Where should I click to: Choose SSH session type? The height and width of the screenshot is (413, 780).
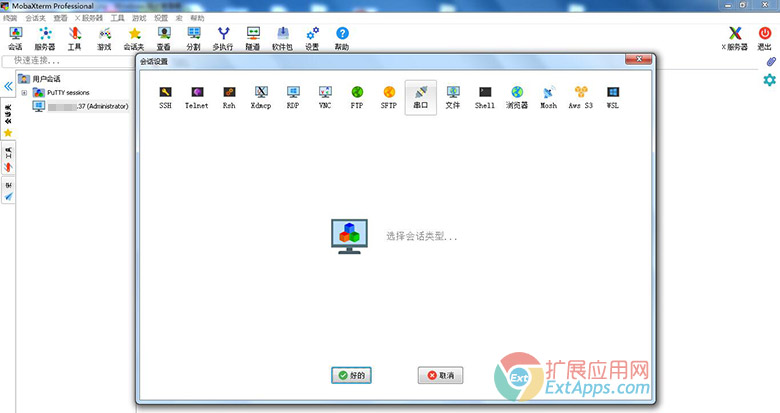tap(165, 98)
